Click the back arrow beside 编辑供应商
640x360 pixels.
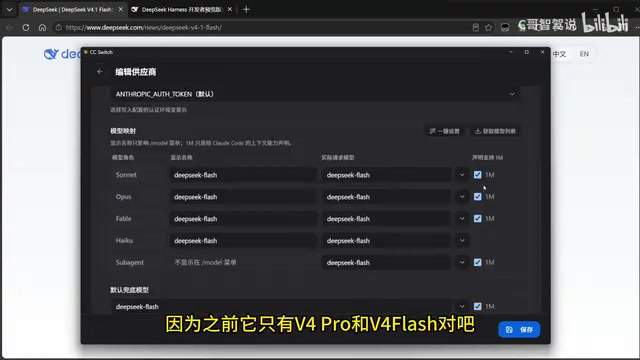100,72
